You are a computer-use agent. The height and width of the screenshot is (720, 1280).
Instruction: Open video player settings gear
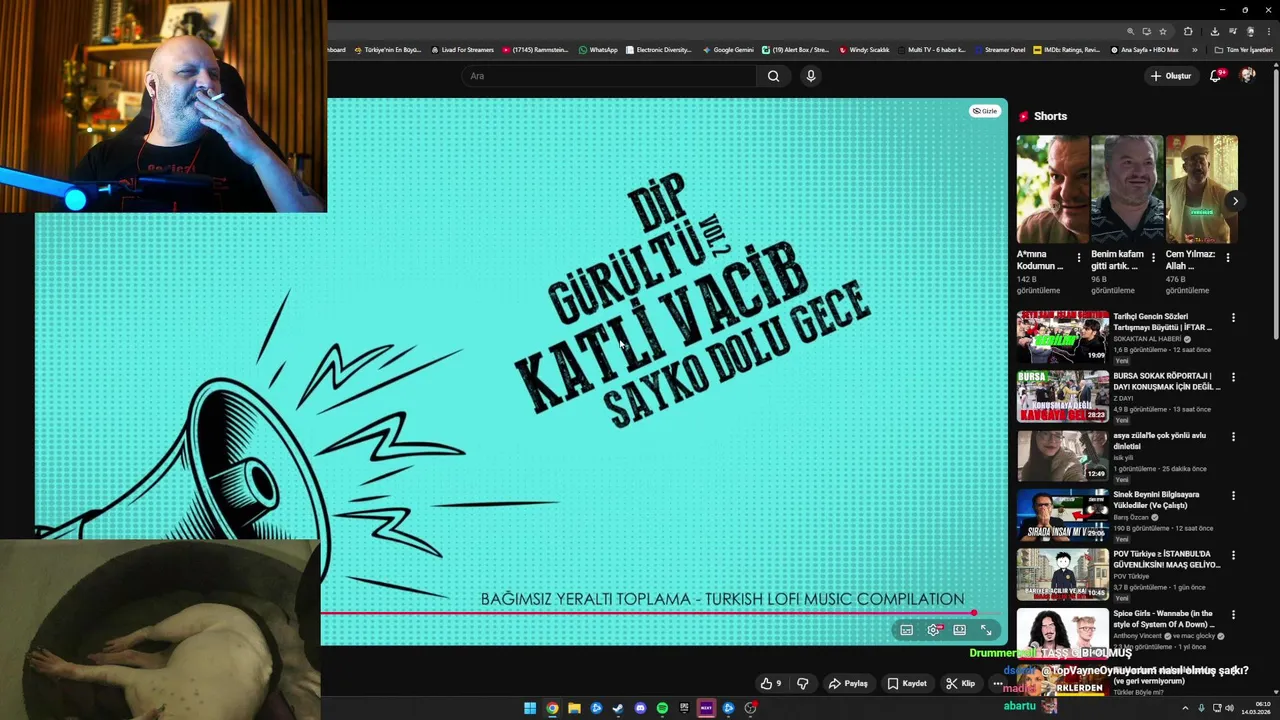(934, 630)
